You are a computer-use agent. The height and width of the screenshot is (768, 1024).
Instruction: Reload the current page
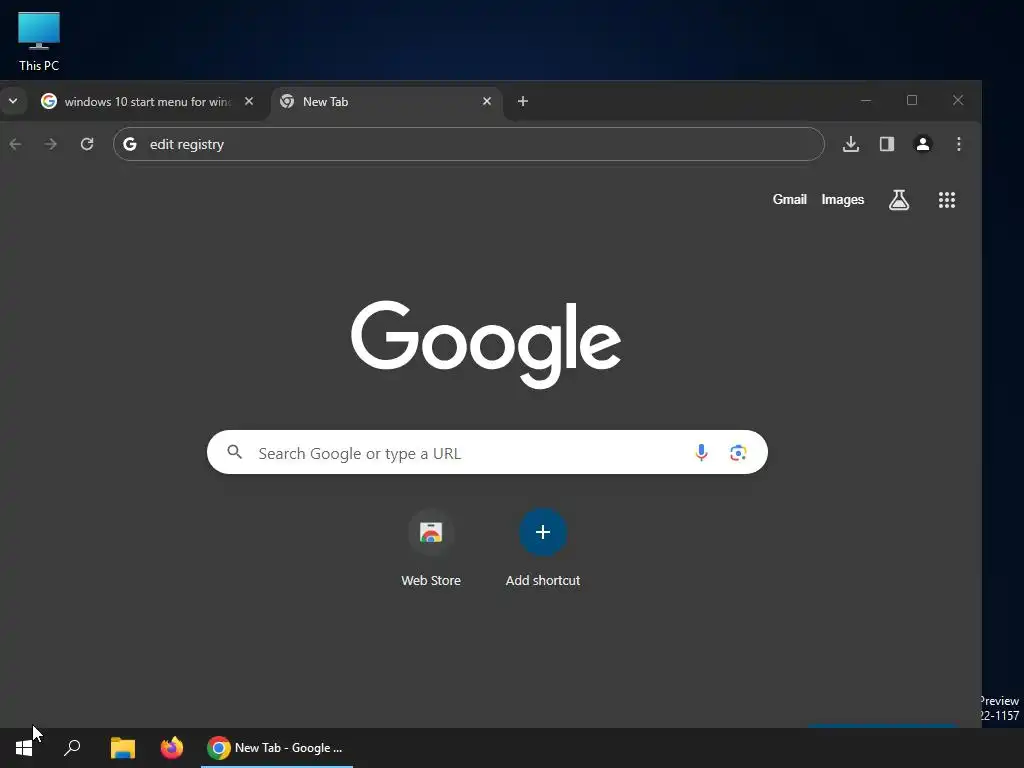[x=87, y=144]
